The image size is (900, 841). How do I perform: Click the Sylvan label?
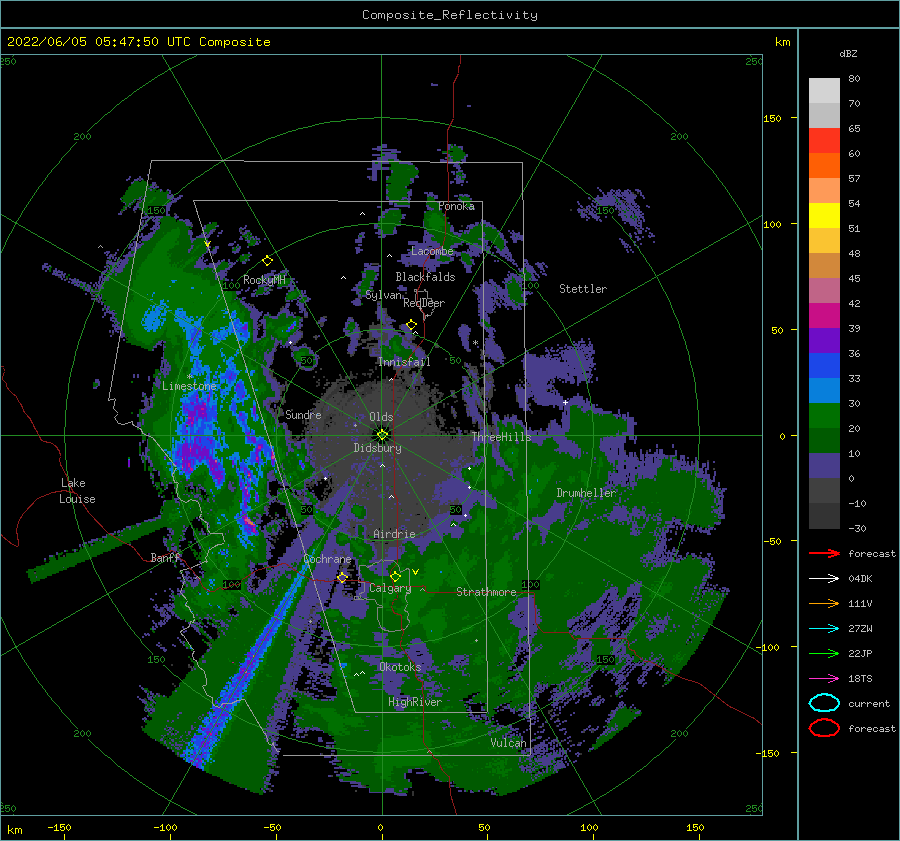pos(383,295)
